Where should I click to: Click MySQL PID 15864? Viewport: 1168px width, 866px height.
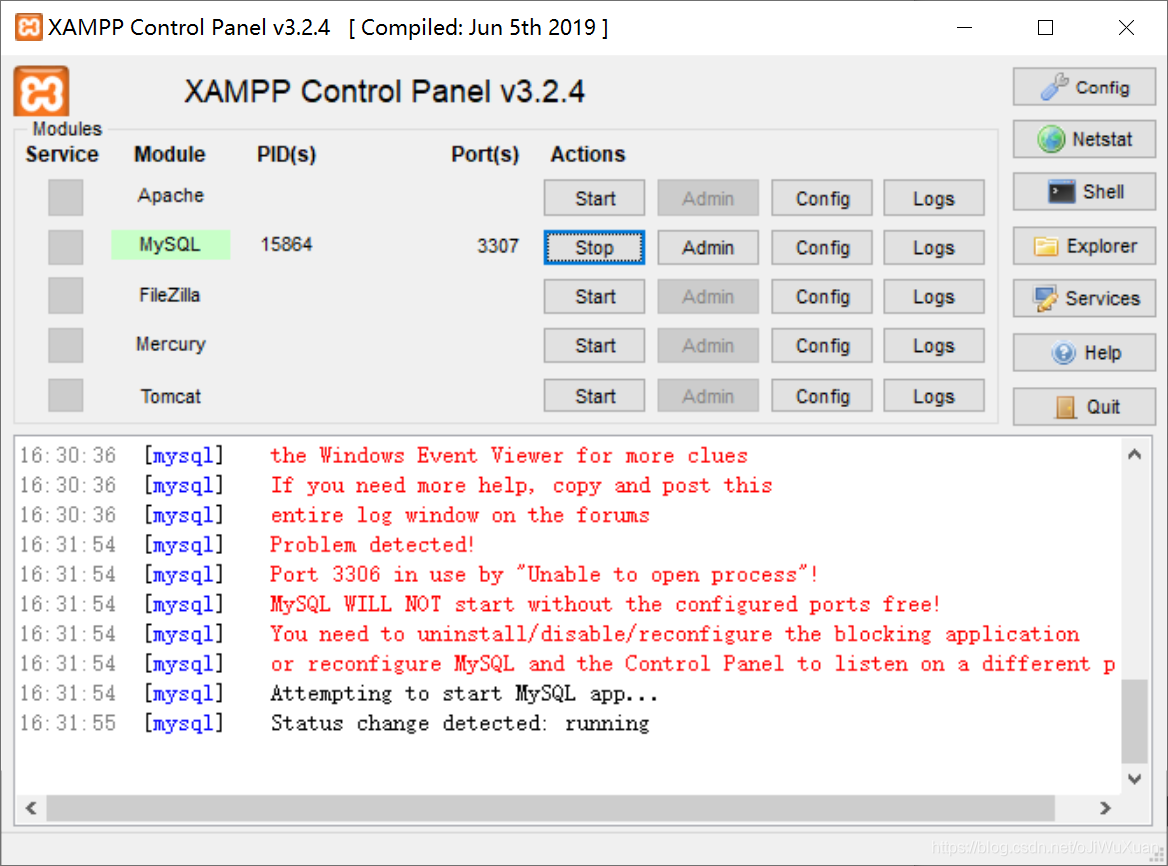click(x=286, y=244)
